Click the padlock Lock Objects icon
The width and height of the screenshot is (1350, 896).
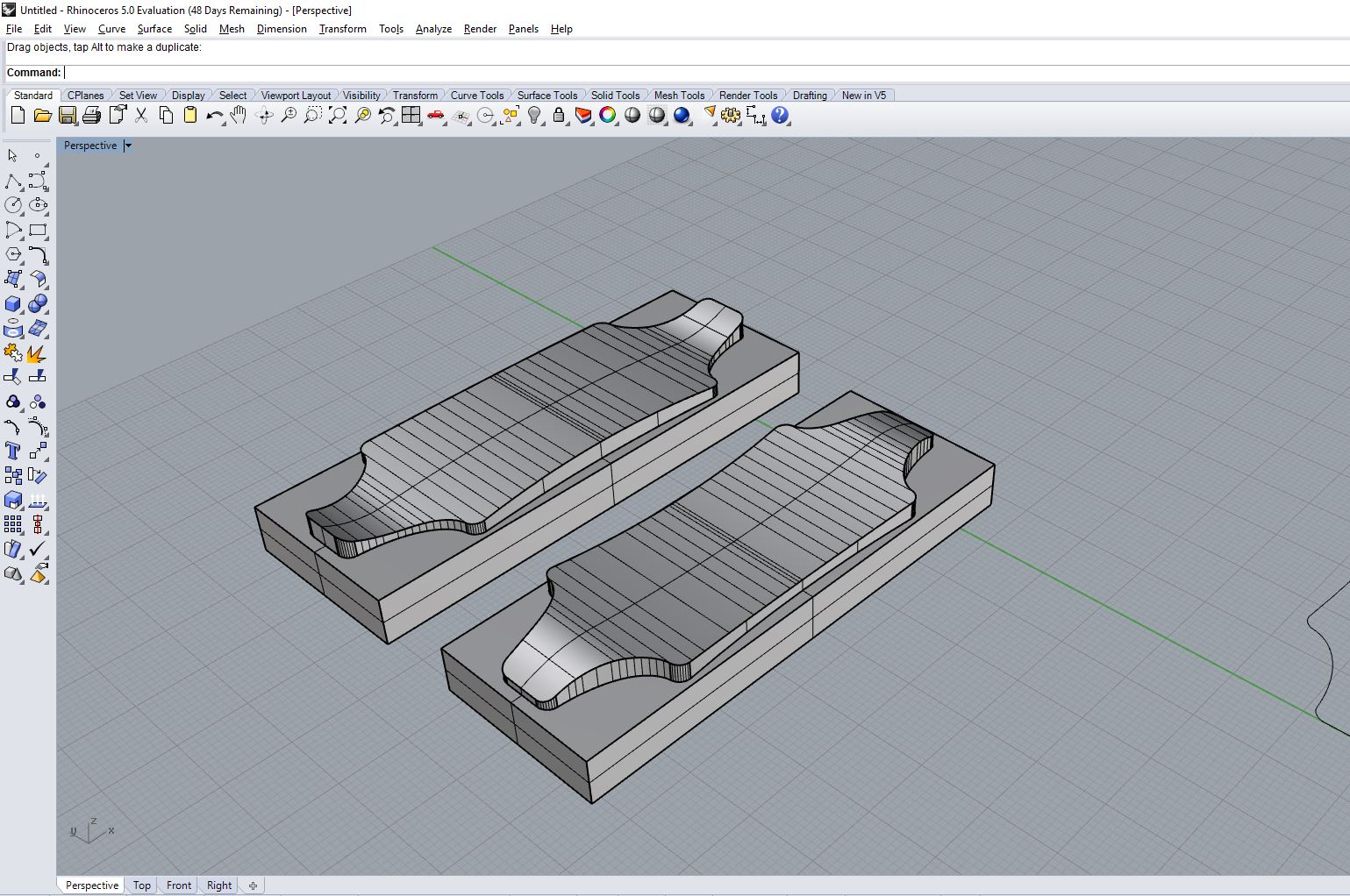559,115
